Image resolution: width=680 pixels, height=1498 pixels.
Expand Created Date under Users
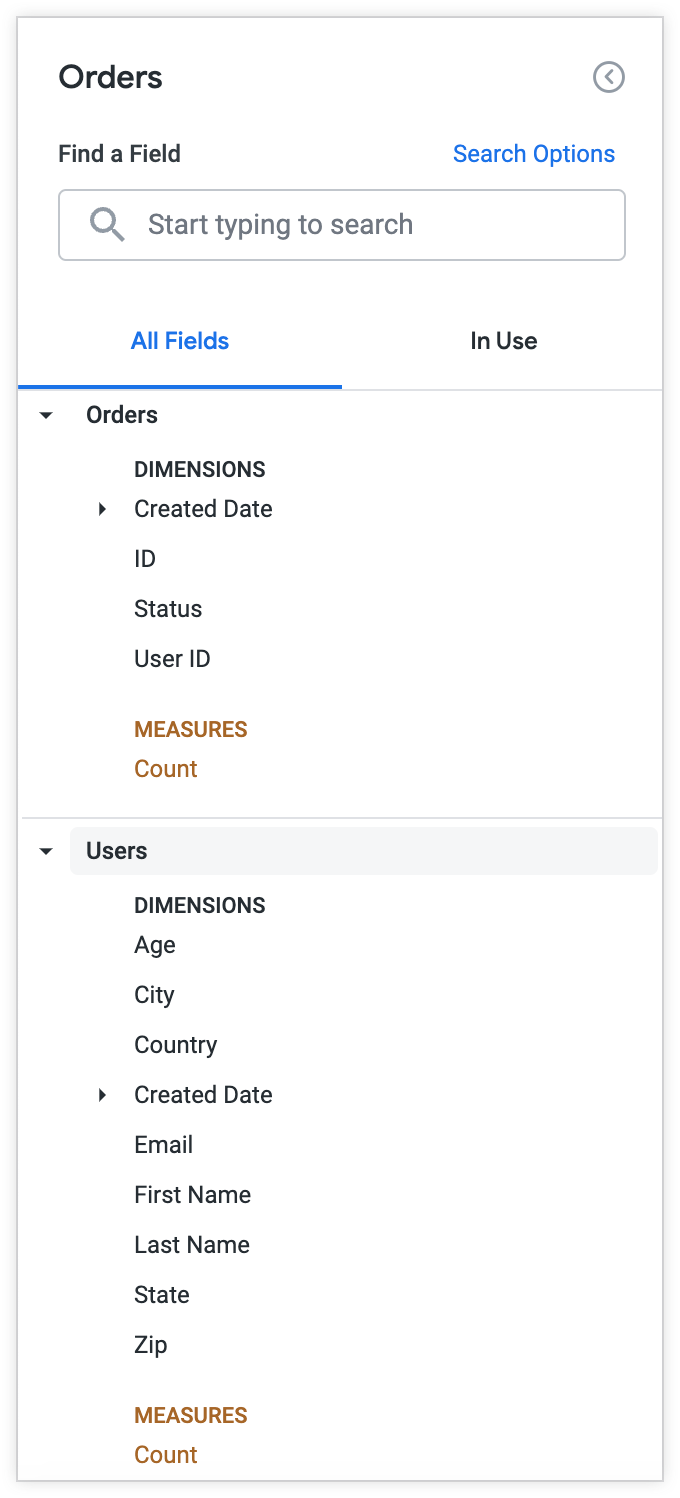101,1095
